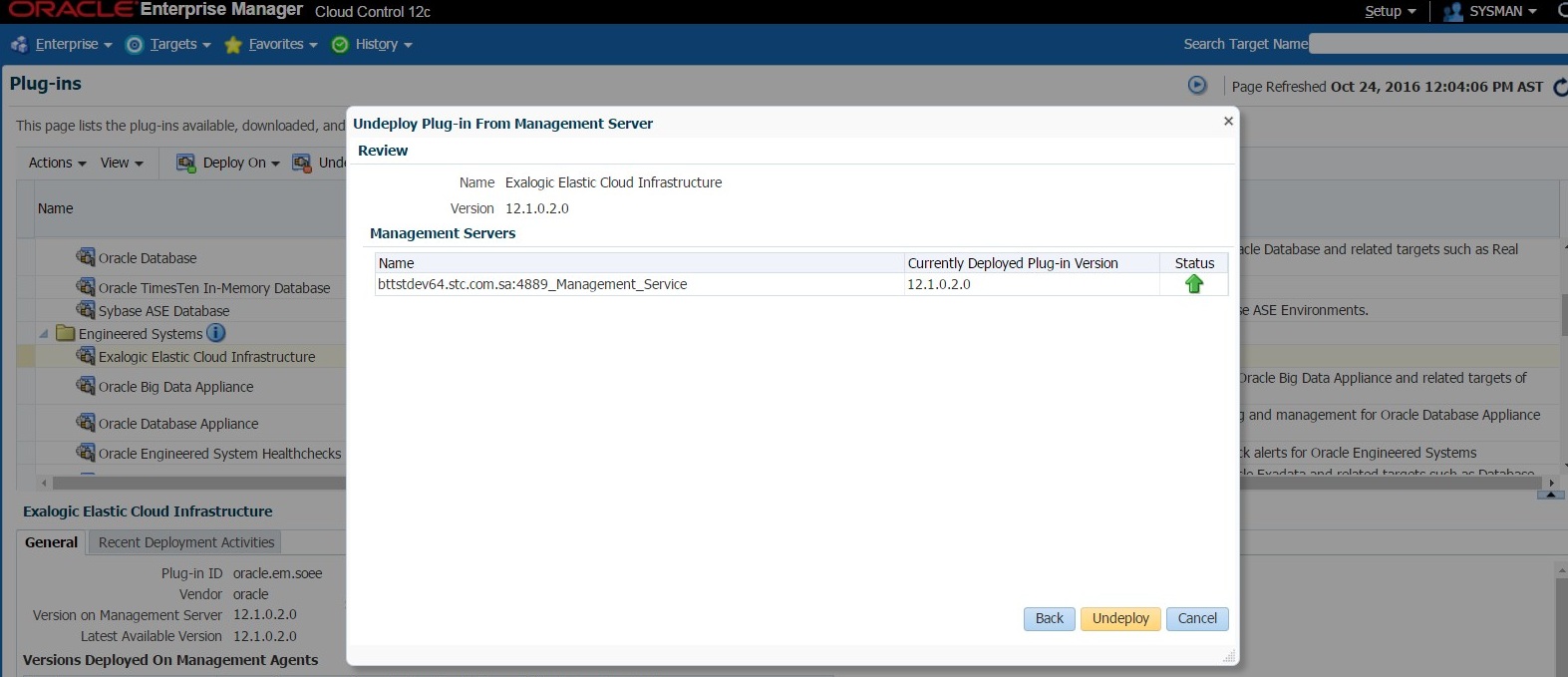
Task: Click the Undeploy button in the dialog
Action: [1120, 618]
